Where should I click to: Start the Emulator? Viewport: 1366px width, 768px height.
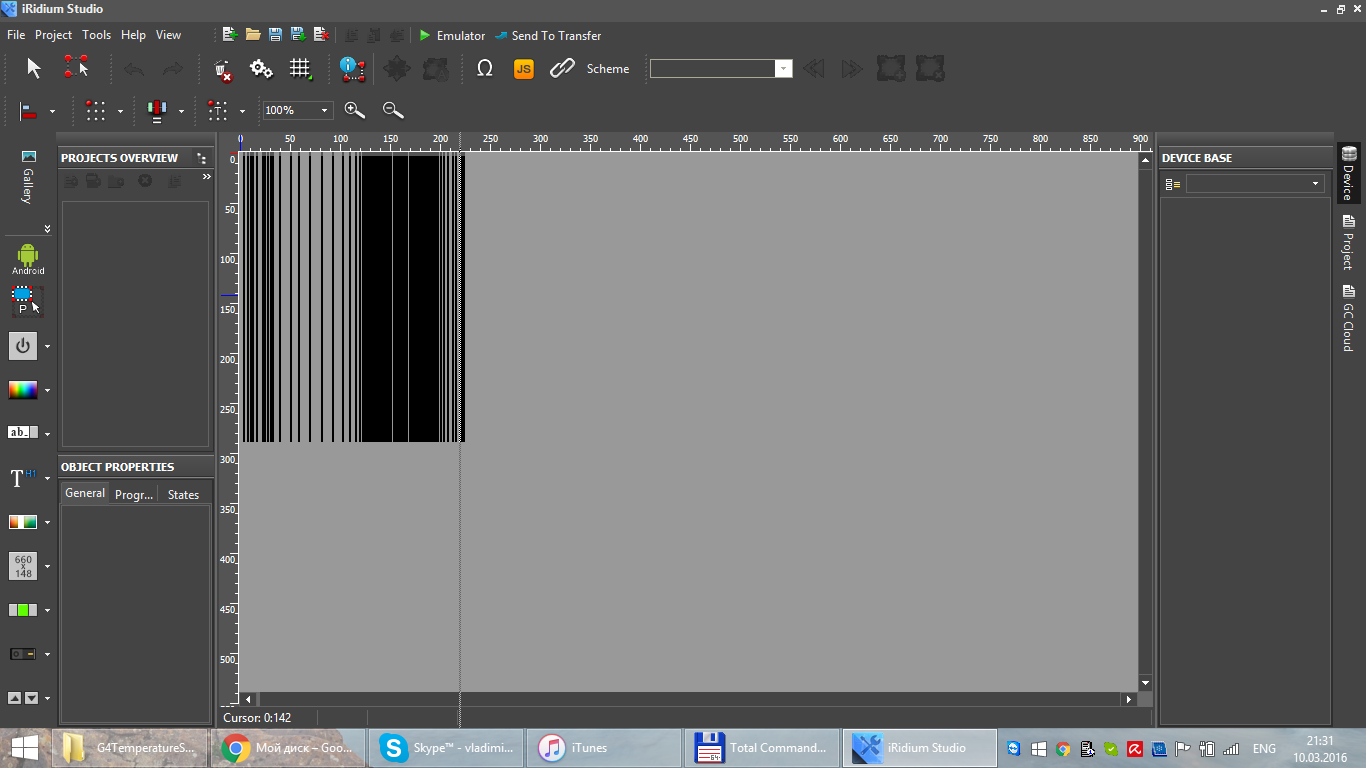(452, 35)
